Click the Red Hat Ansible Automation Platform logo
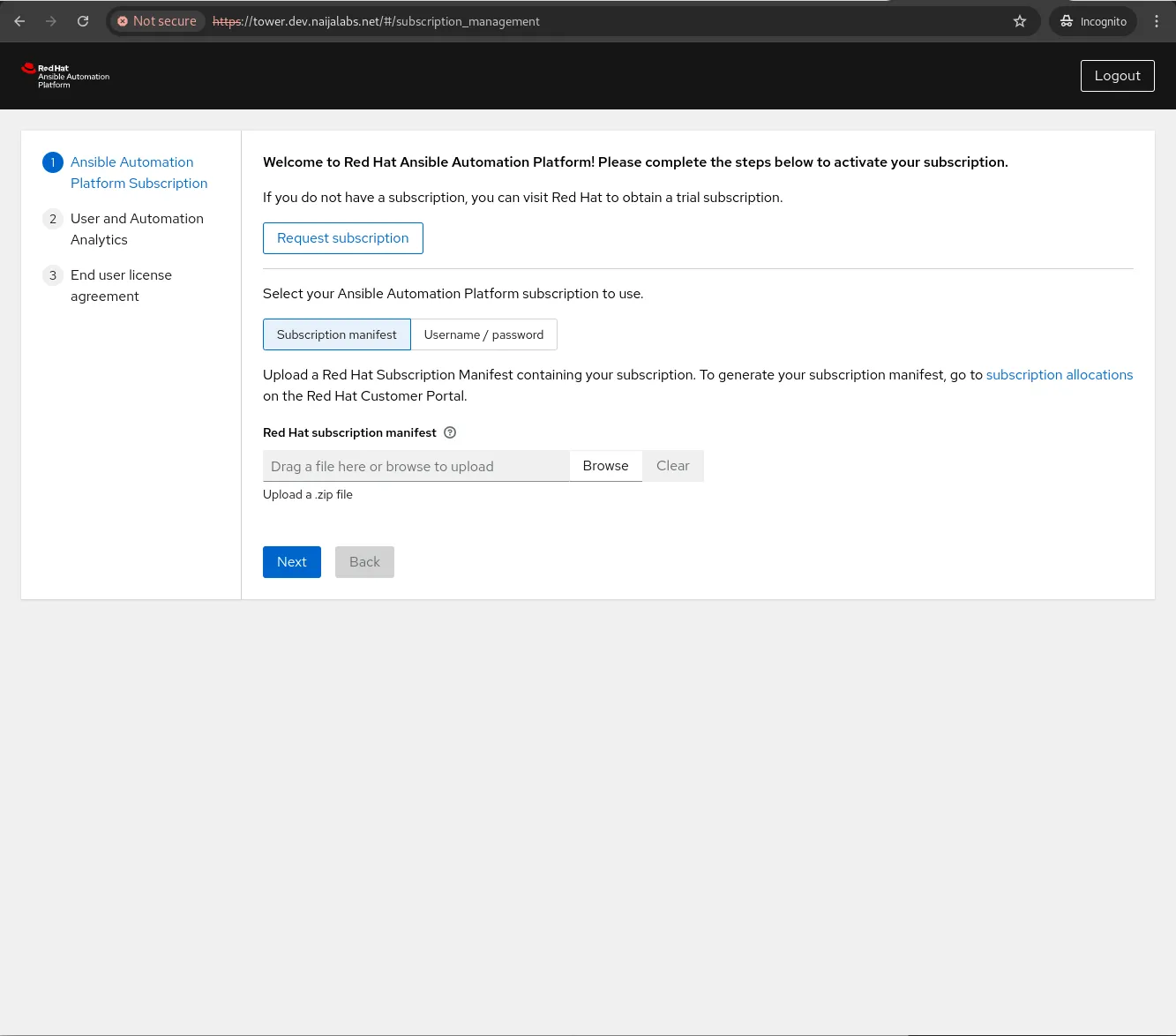 65,76
